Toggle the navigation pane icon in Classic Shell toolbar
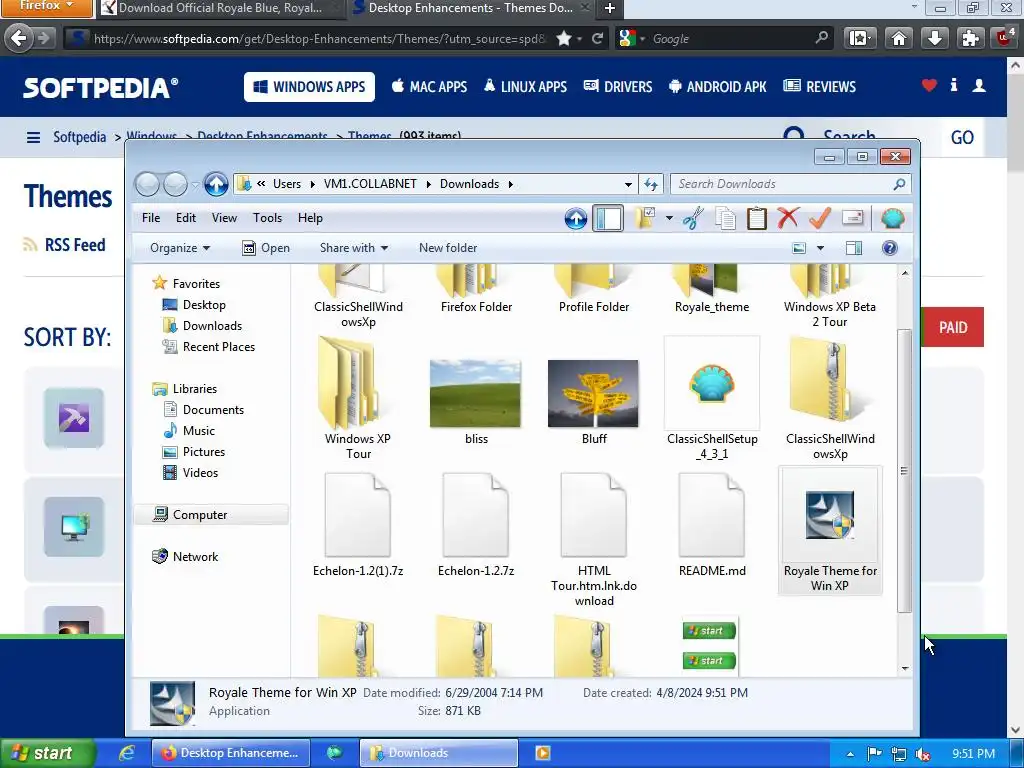 coord(608,218)
